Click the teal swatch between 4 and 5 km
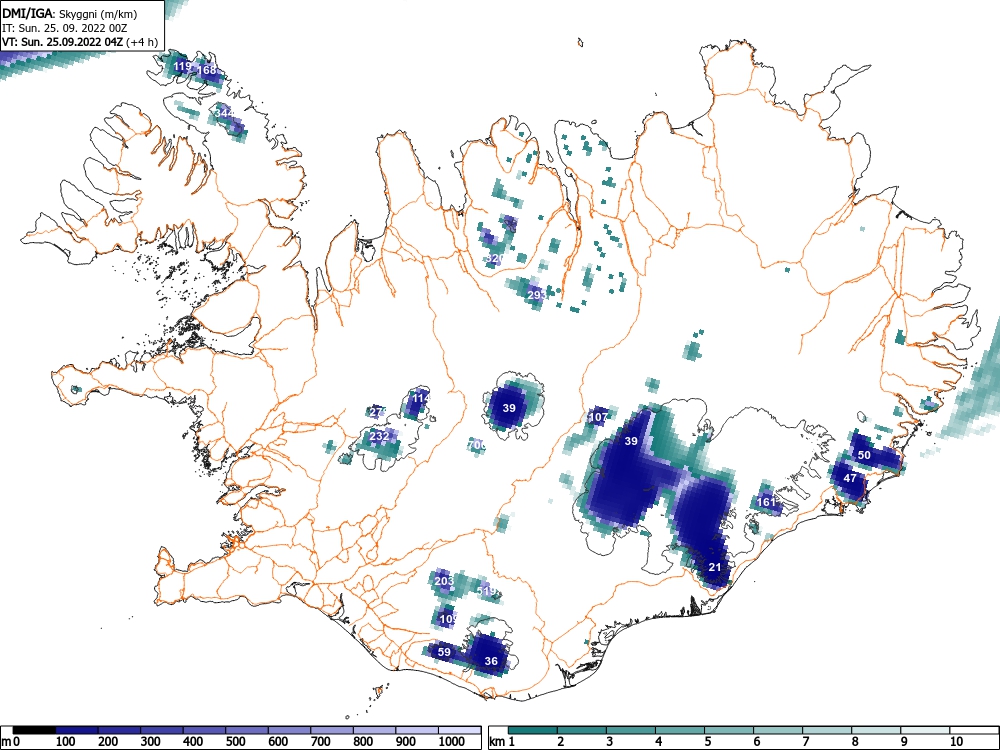Screen dimensions: 1000x750 tap(680, 730)
